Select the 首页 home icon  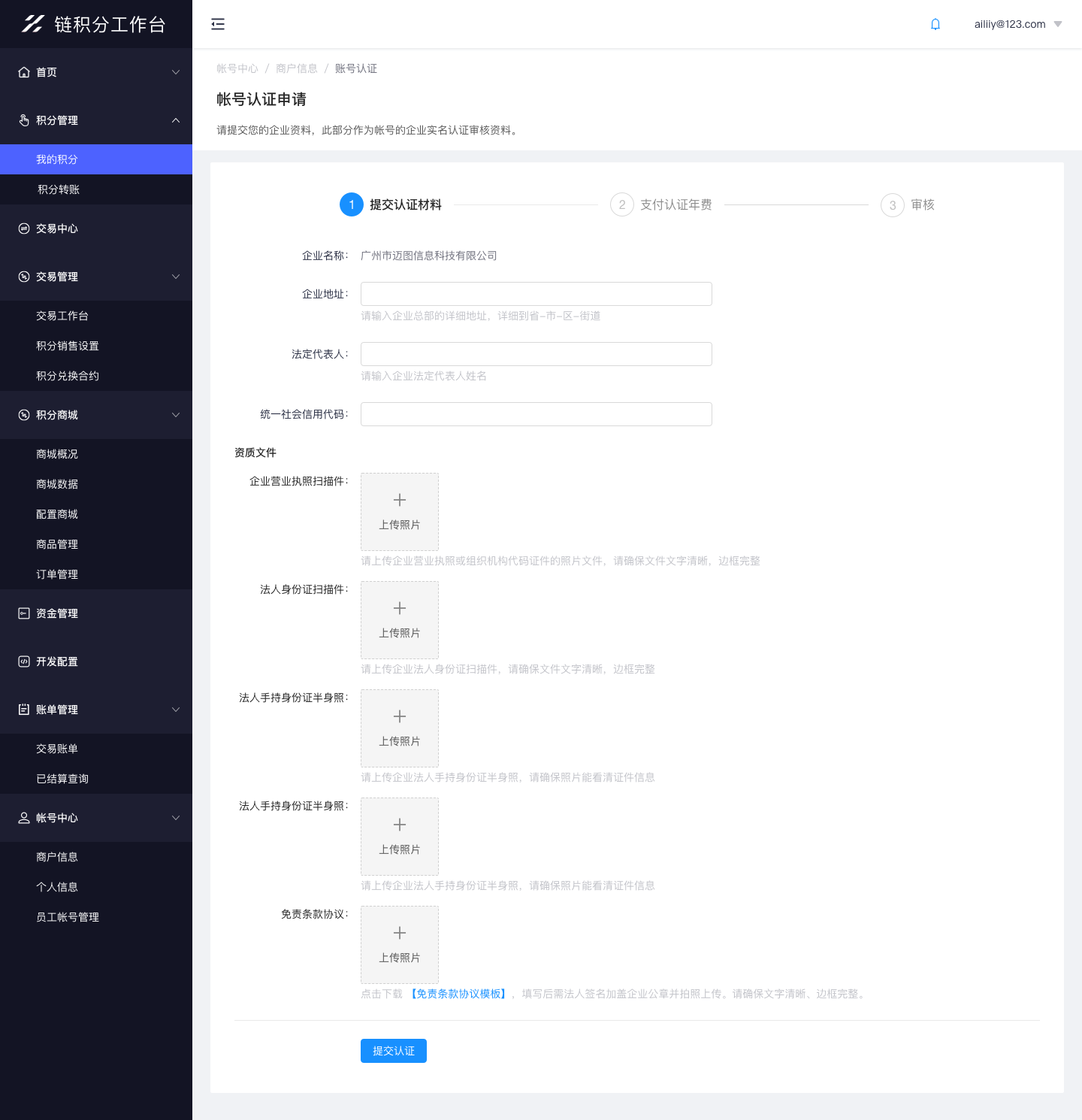[x=23, y=71]
